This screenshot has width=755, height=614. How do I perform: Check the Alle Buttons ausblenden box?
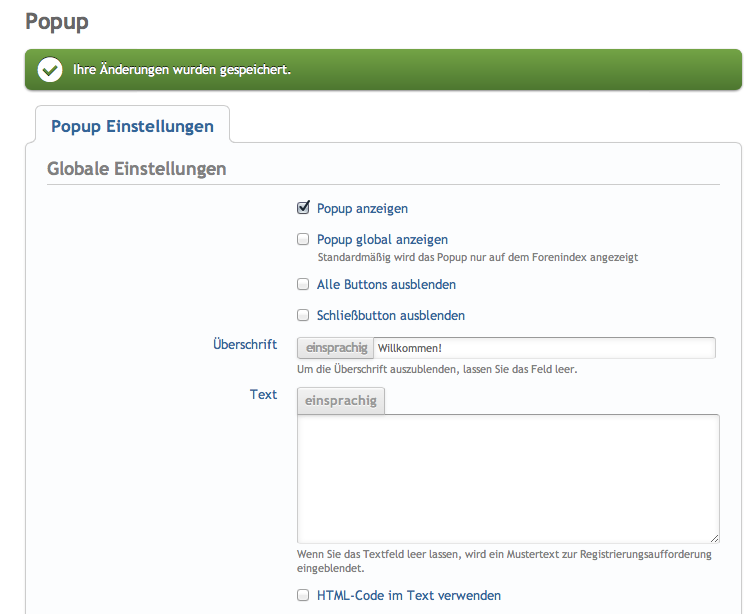click(303, 284)
